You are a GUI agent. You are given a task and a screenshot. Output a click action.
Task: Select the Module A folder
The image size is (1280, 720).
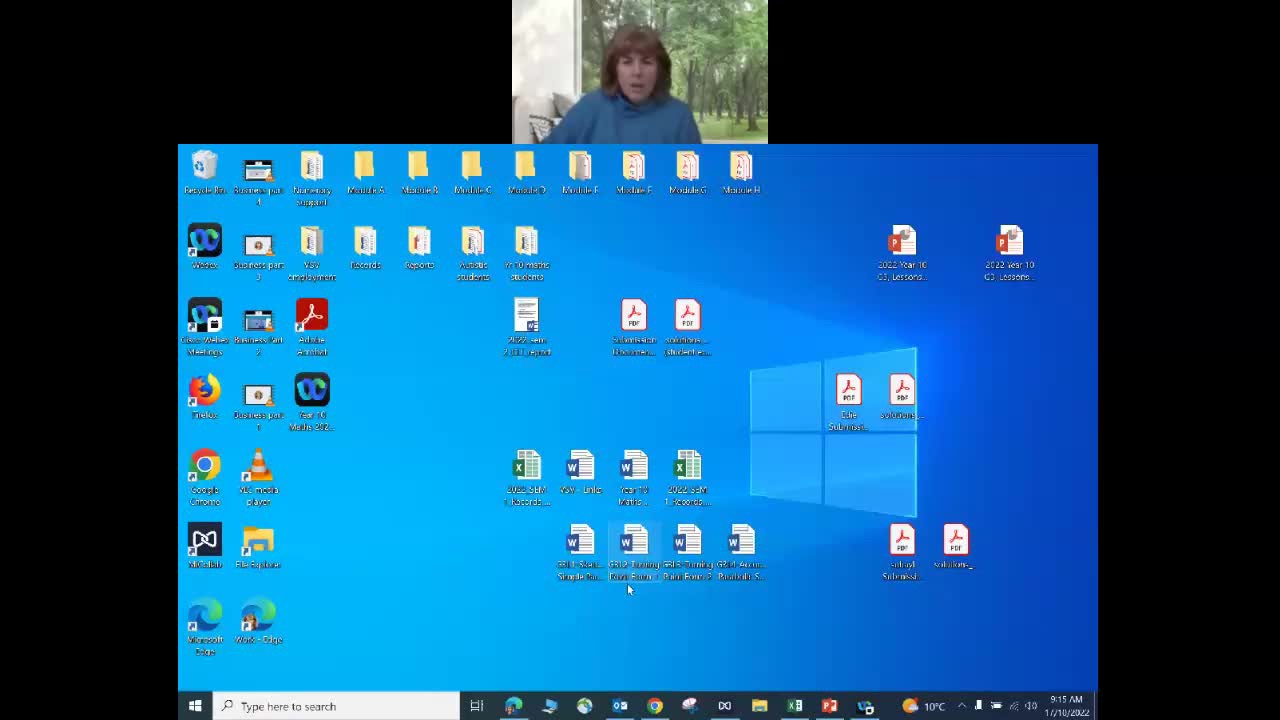click(365, 167)
